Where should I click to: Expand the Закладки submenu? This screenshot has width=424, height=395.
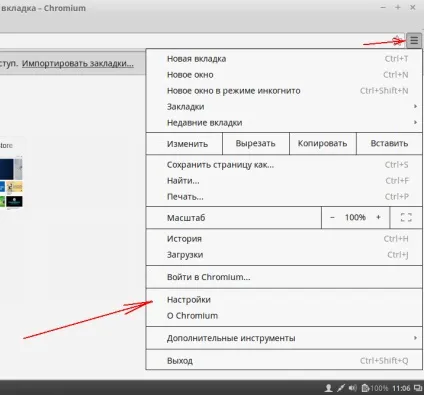pos(284,107)
